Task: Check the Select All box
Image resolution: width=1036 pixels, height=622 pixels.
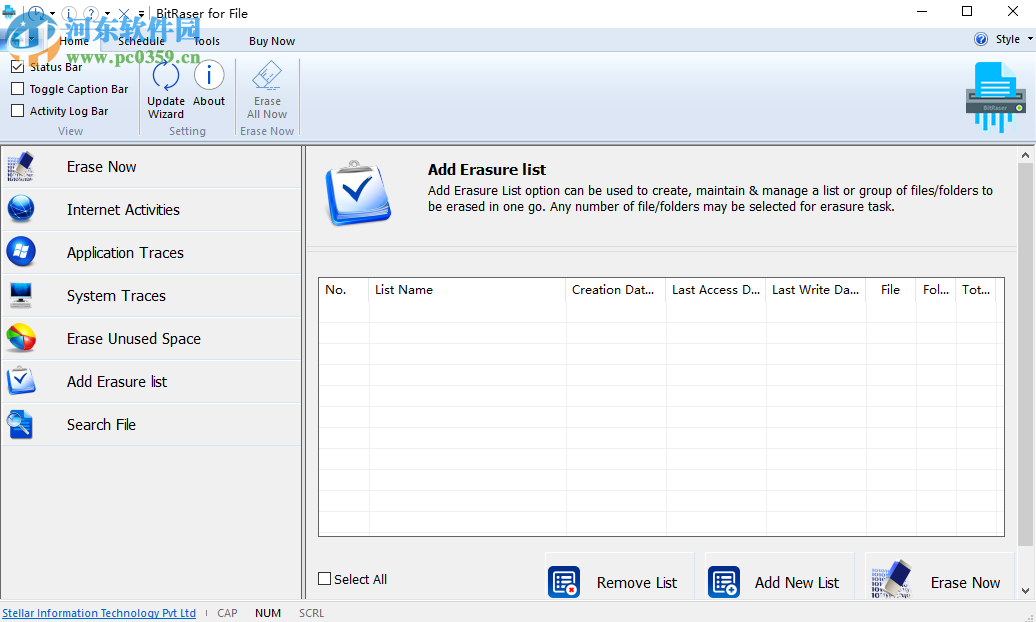Action: click(324, 579)
